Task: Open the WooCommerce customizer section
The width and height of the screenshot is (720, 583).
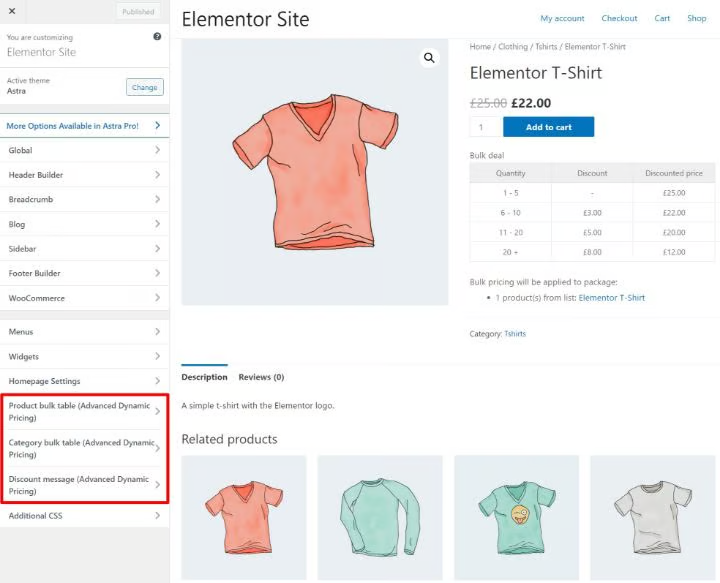Action: (84, 298)
